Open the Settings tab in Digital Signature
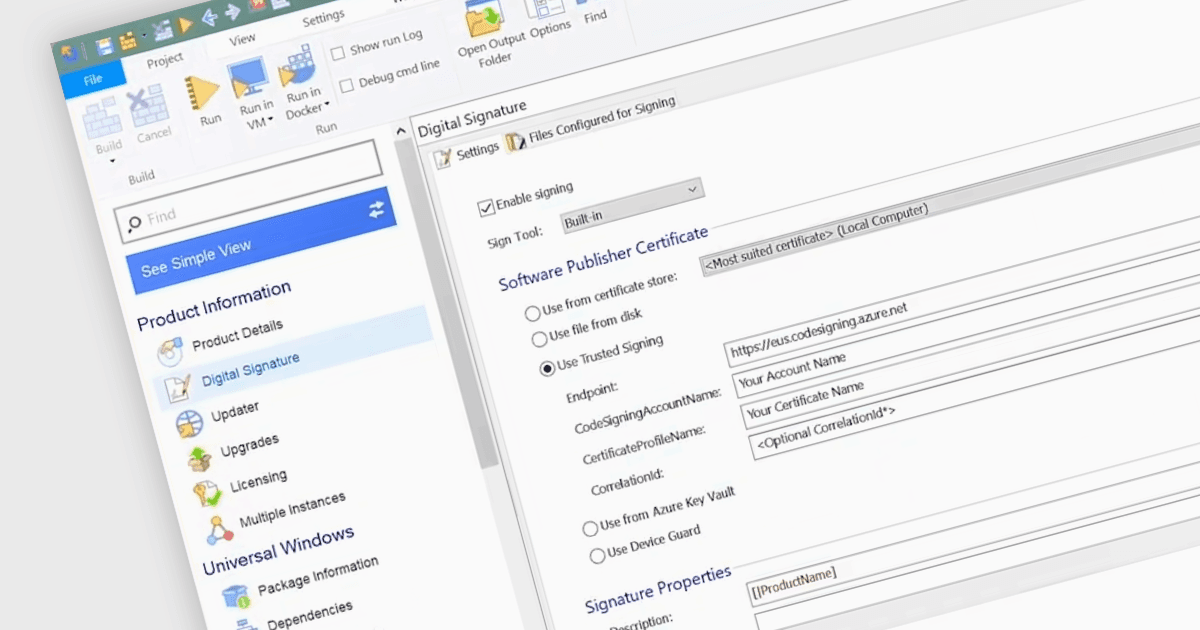This screenshot has height=630, width=1200. click(x=466, y=153)
